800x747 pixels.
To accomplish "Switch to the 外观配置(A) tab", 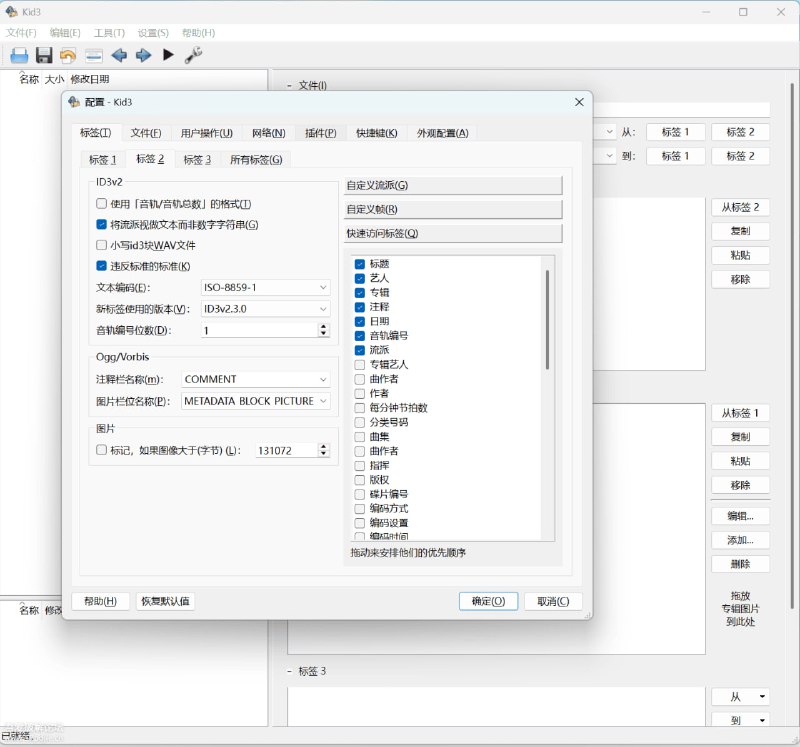I will click(442, 133).
